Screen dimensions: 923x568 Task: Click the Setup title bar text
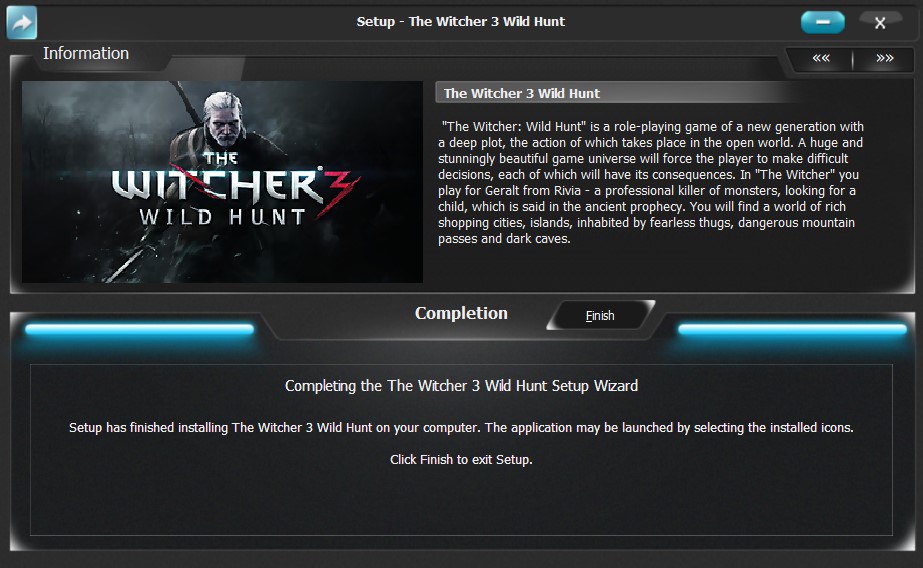(x=460, y=22)
